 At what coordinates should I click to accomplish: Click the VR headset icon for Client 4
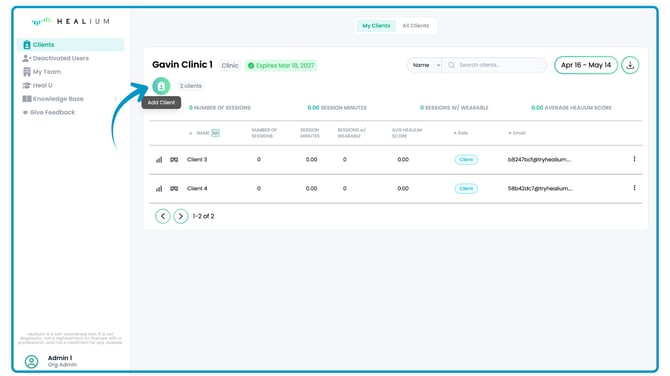174,188
